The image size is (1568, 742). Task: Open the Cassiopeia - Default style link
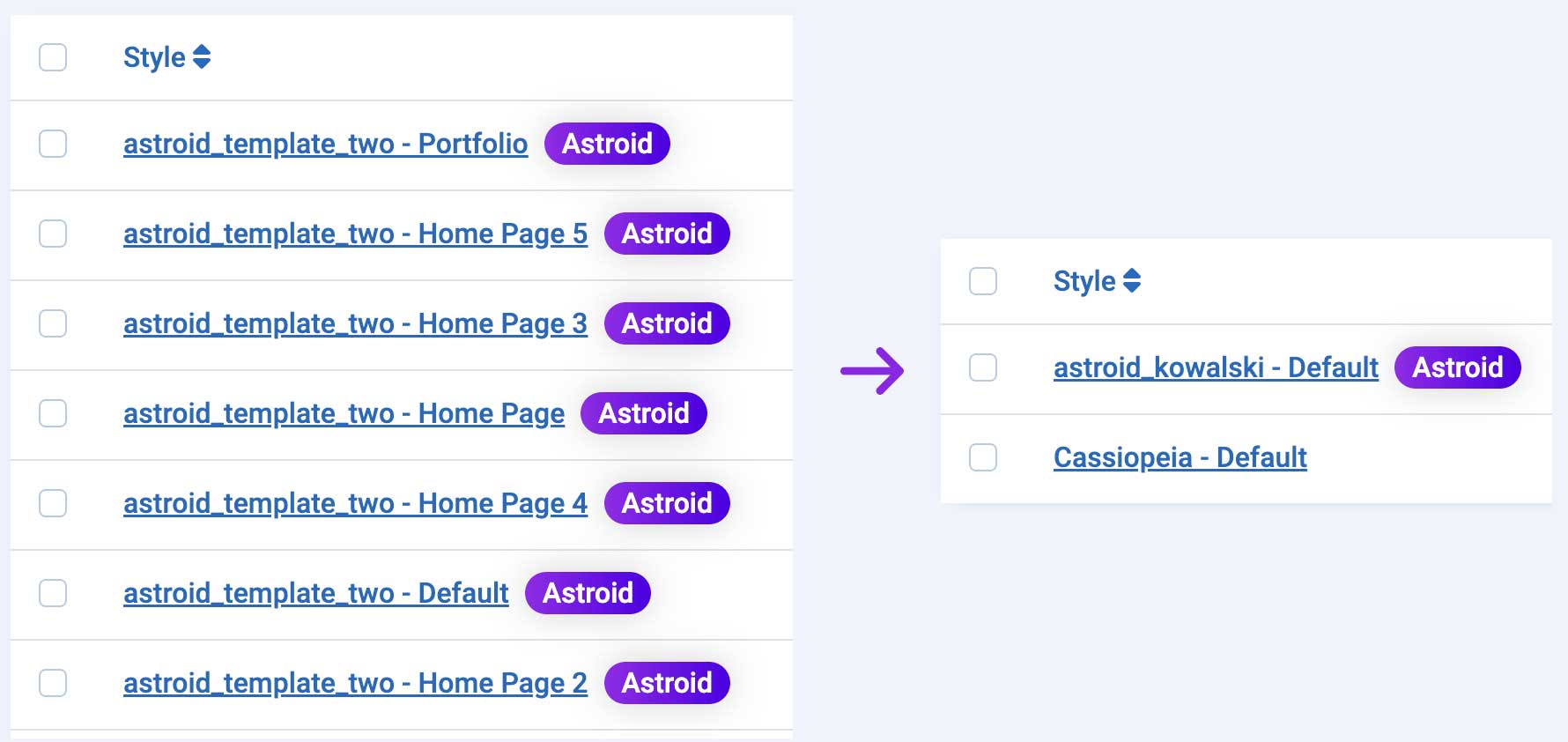click(x=1180, y=457)
